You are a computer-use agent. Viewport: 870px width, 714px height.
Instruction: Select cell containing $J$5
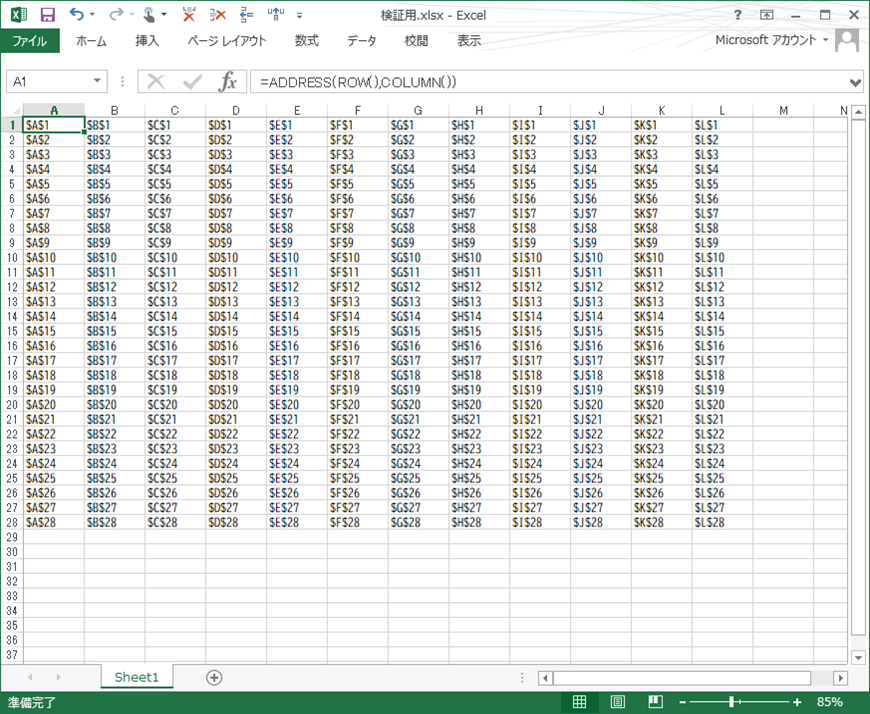coord(601,184)
